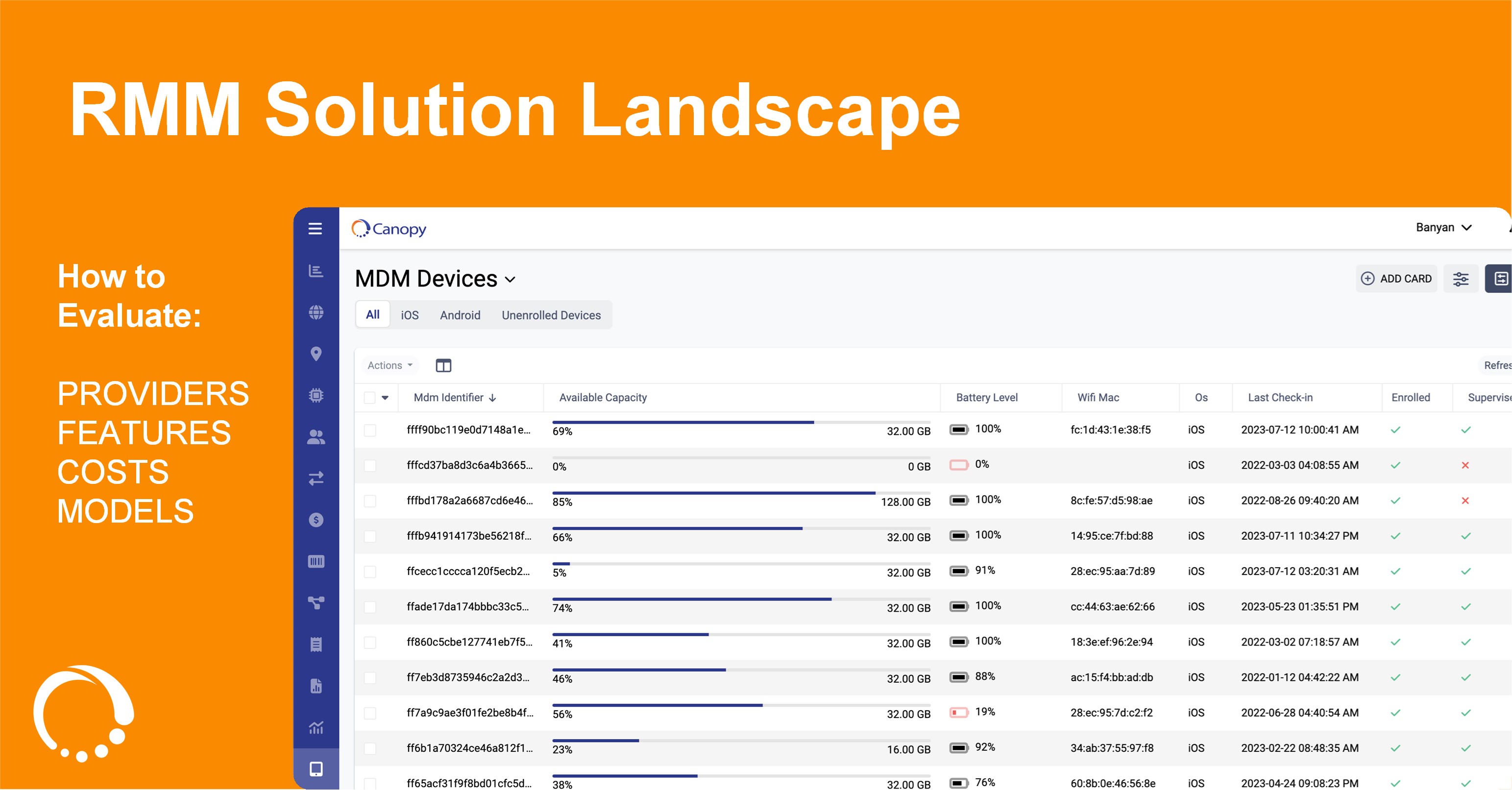1512x790 pixels.
Task: Check the row for ff7a9c9ae3f01fe2be8b4f device
Action: 370,713
